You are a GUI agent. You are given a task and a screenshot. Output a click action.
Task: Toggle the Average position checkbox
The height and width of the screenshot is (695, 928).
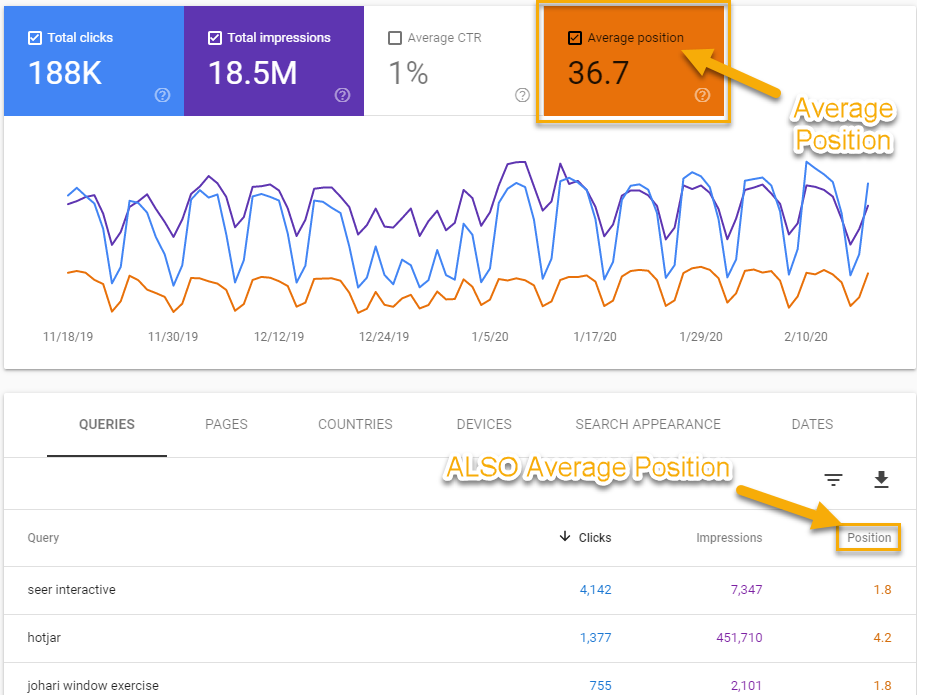click(574, 38)
